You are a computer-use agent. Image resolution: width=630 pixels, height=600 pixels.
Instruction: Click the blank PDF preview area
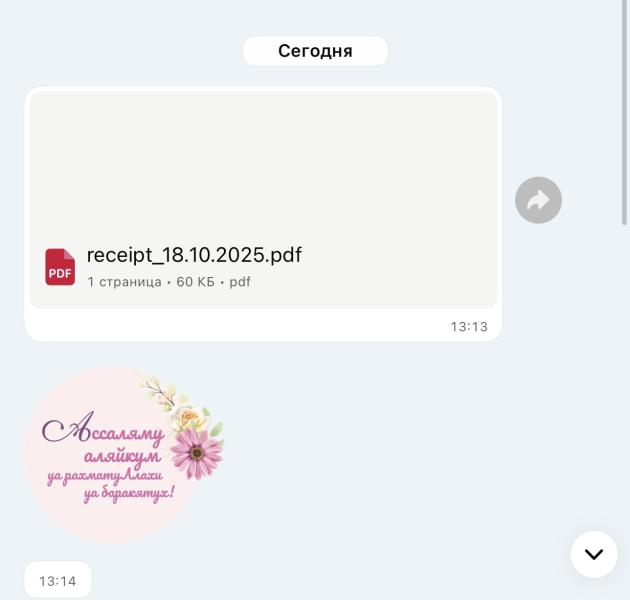tap(263, 165)
